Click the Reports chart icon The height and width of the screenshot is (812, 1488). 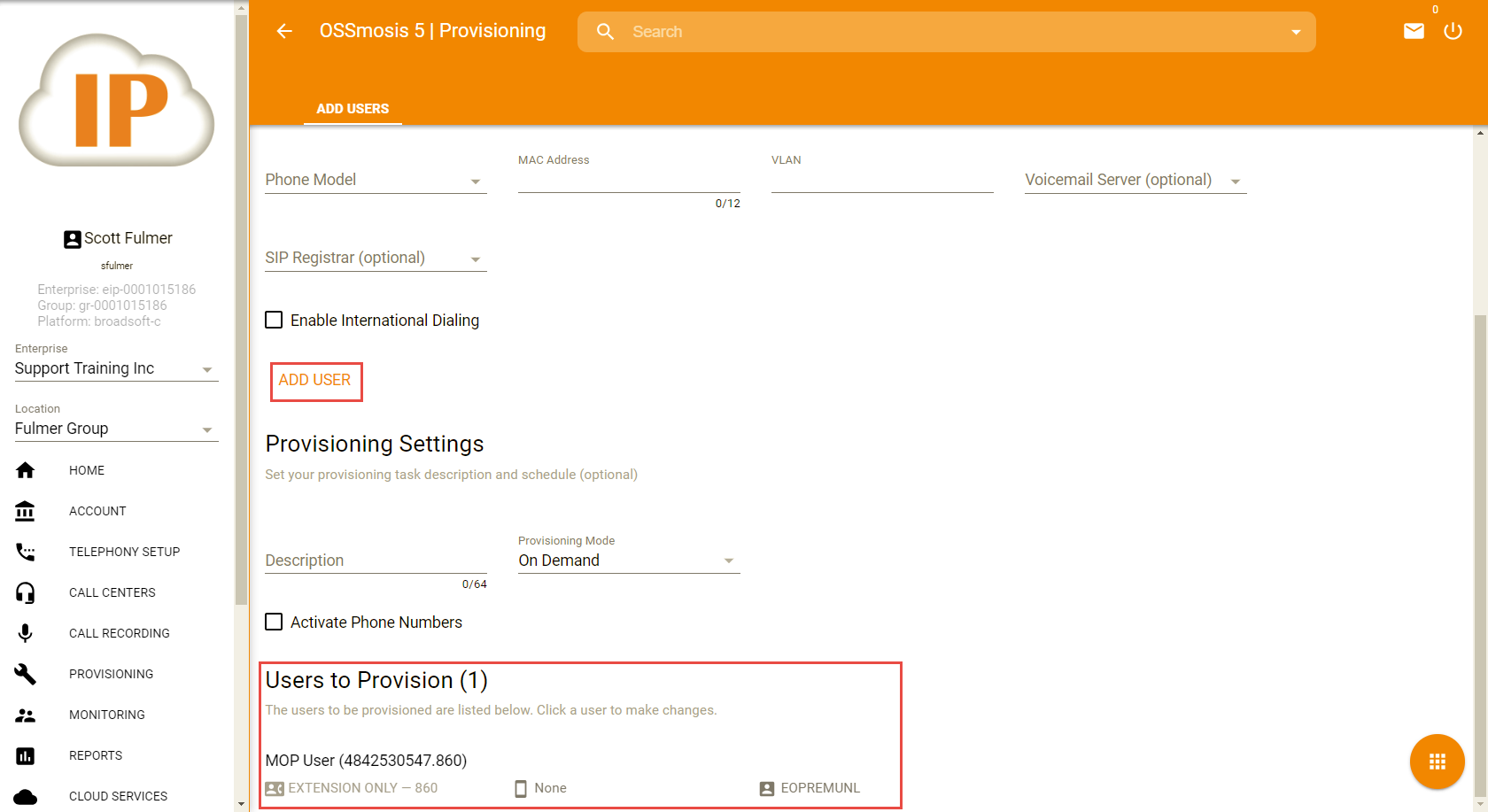(26, 755)
